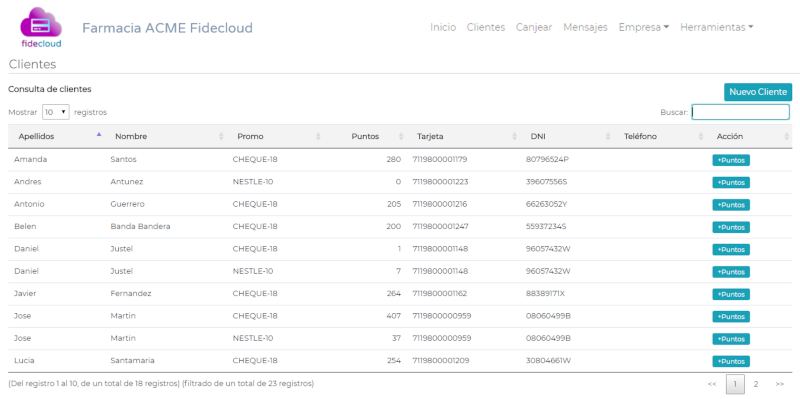Click +Puntos for Daniel Justel CHEQUE-18 row
The width and height of the screenshot is (800, 399).
point(731,250)
